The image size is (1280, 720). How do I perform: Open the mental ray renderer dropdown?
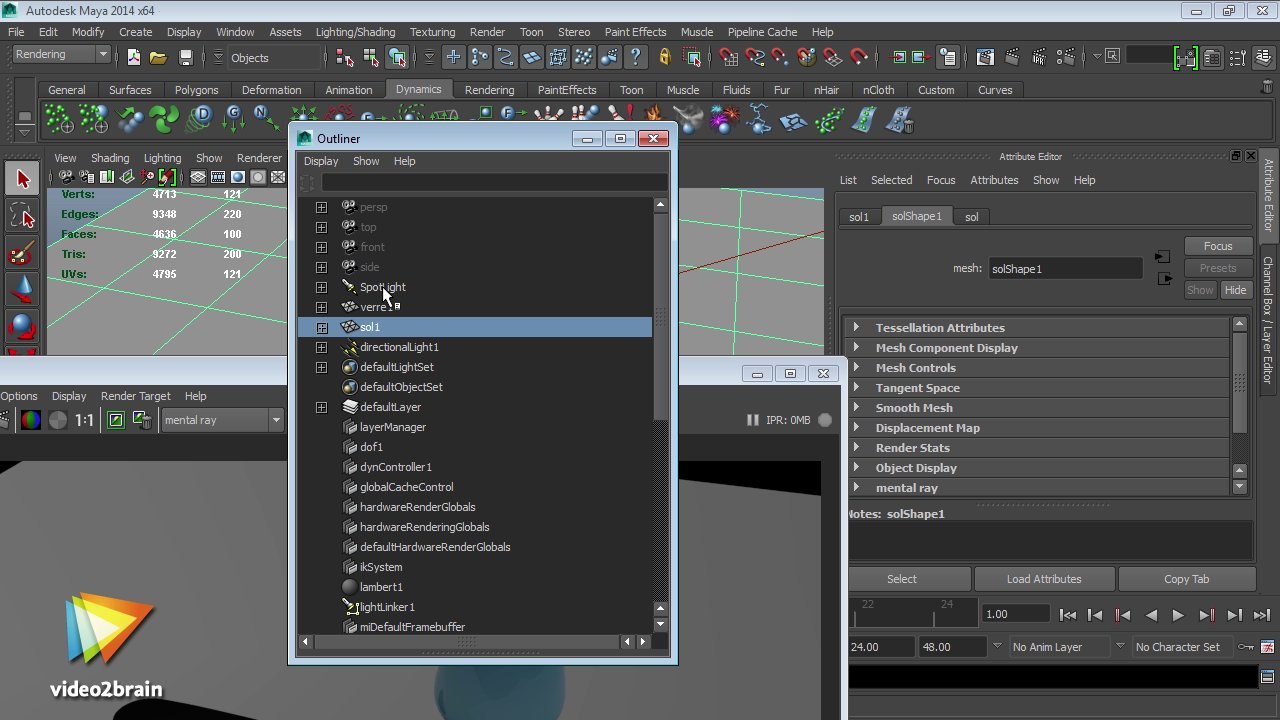(x=222, y=420)
